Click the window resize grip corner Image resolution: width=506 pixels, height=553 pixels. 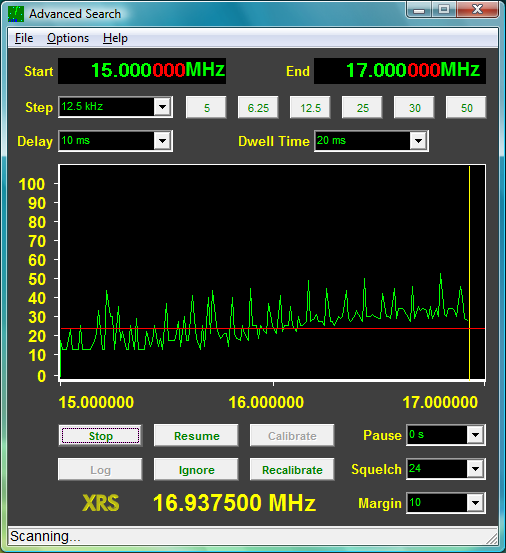click(492, 538)
